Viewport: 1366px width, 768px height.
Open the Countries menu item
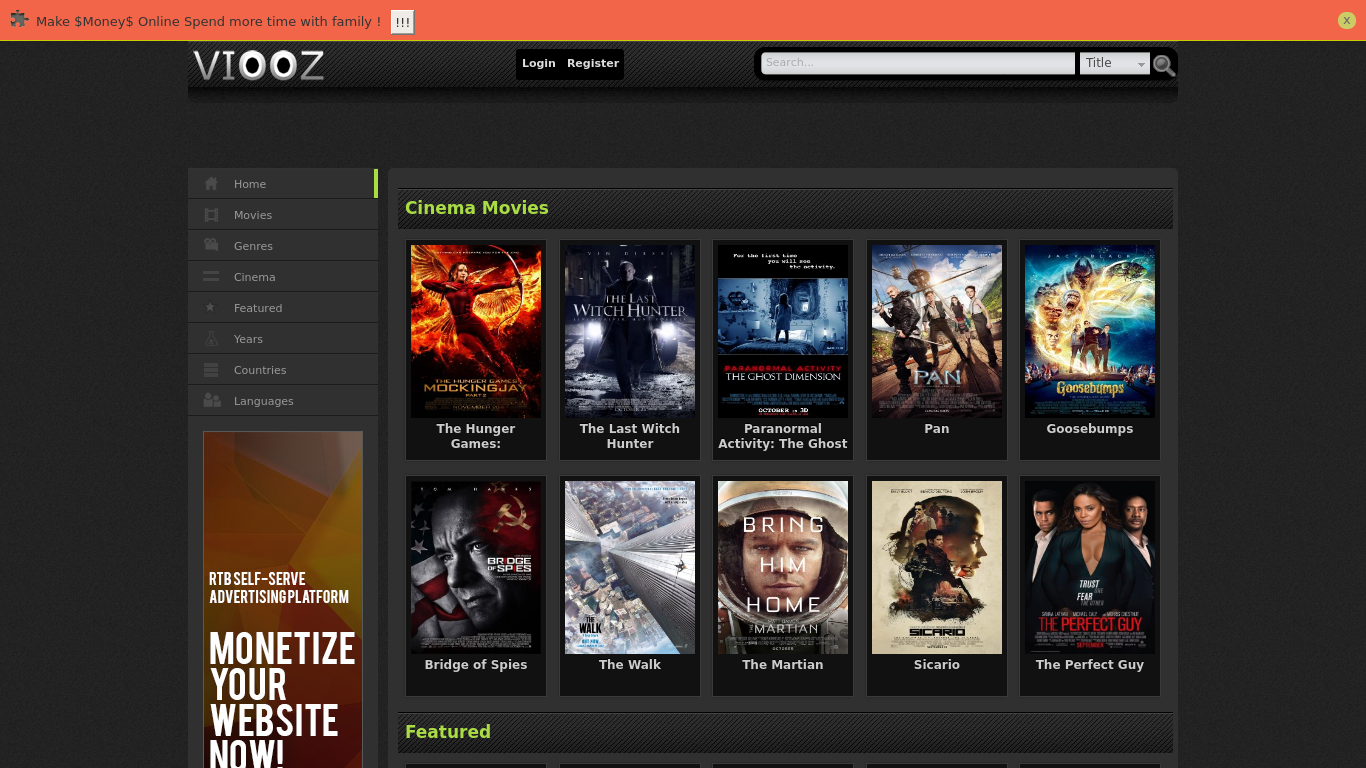pyautogui.click(x=283, y=370)
